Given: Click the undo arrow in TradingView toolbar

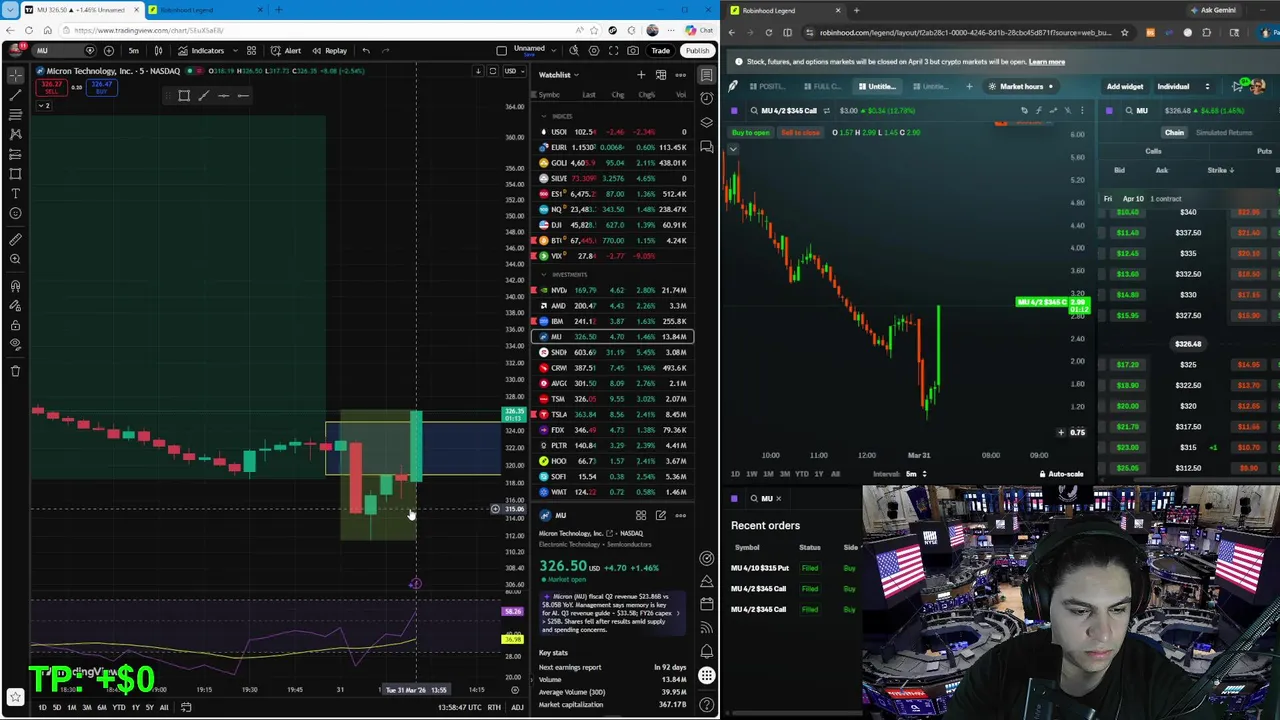Looking at the screenshot, I should tap(366, 50).
